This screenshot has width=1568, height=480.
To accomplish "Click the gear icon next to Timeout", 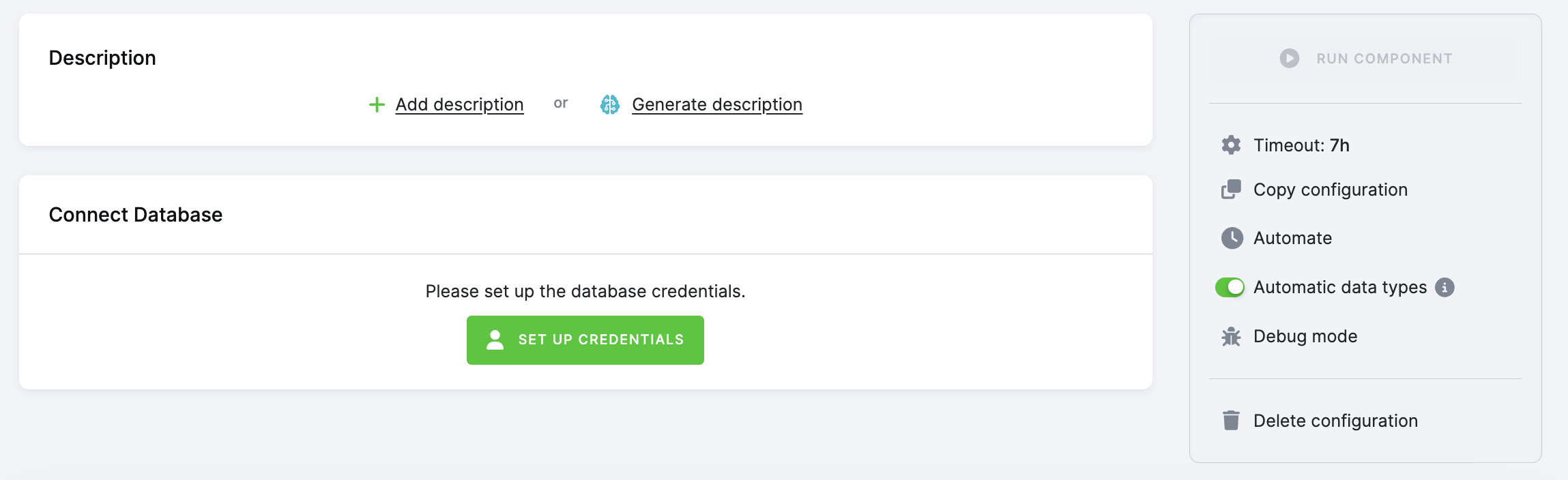I will click(x=1231, y=145).
